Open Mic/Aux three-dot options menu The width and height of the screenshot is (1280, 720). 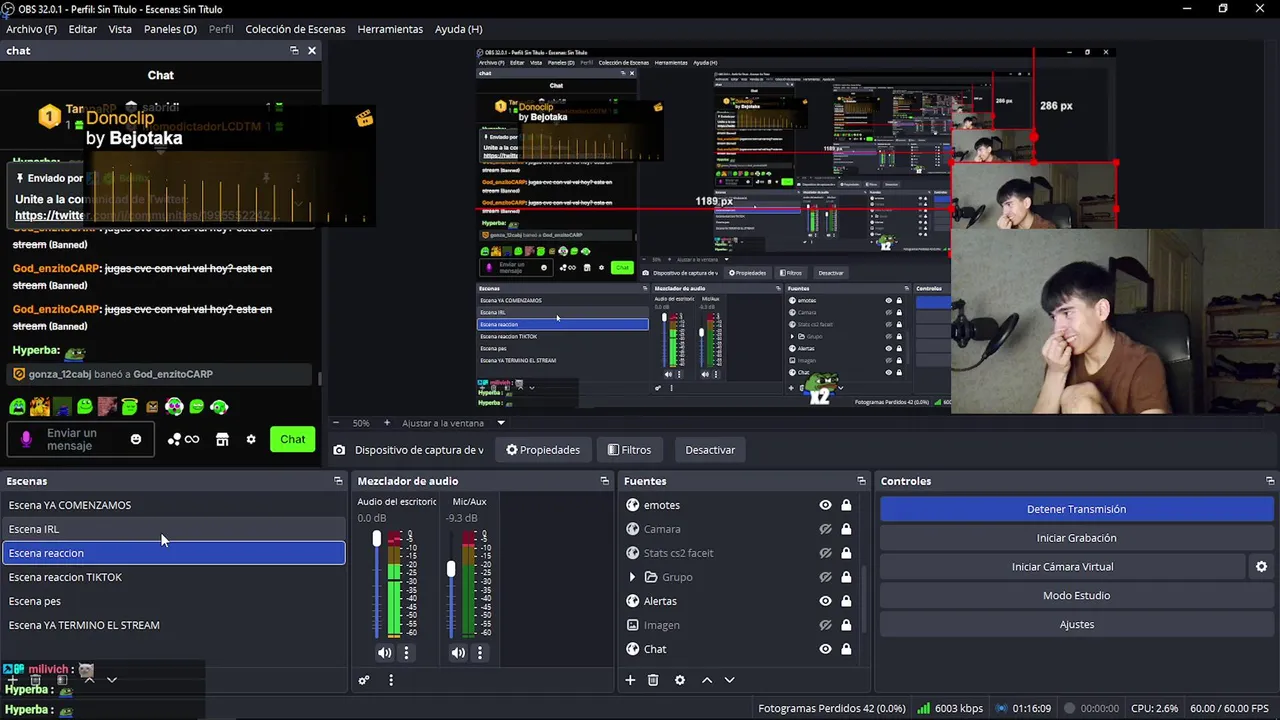[x=480, y=653]
